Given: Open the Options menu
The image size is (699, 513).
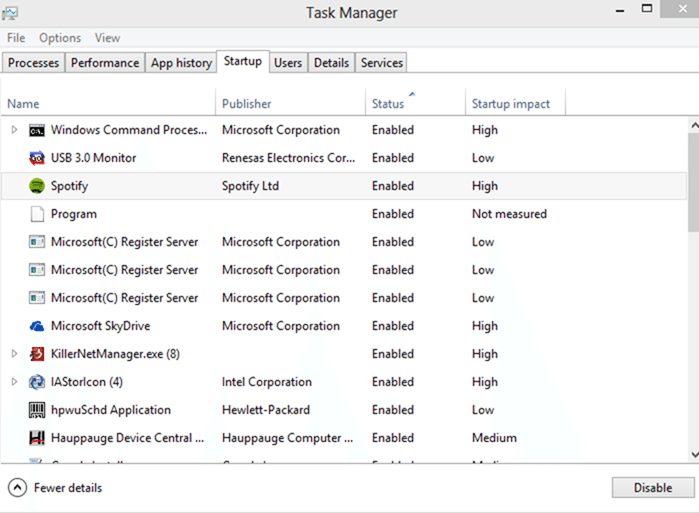Looking at the screenshot, I should pos(60,38).
